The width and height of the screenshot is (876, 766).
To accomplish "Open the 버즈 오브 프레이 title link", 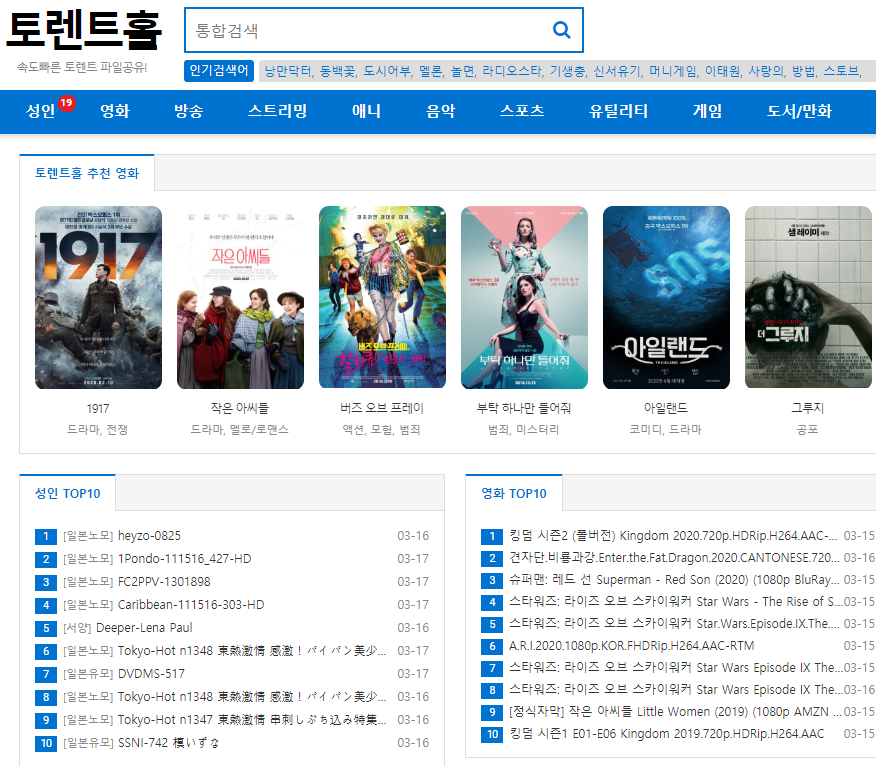I will (382, 408).
